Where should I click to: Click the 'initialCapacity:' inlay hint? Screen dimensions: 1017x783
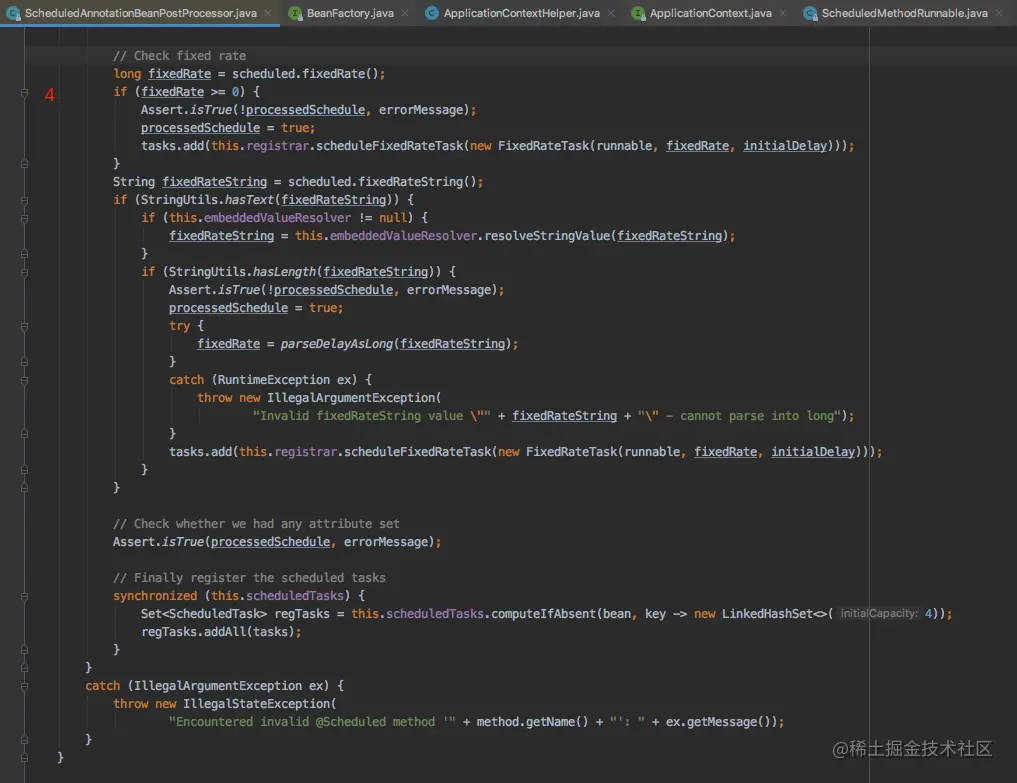click(x=879, y=614)
